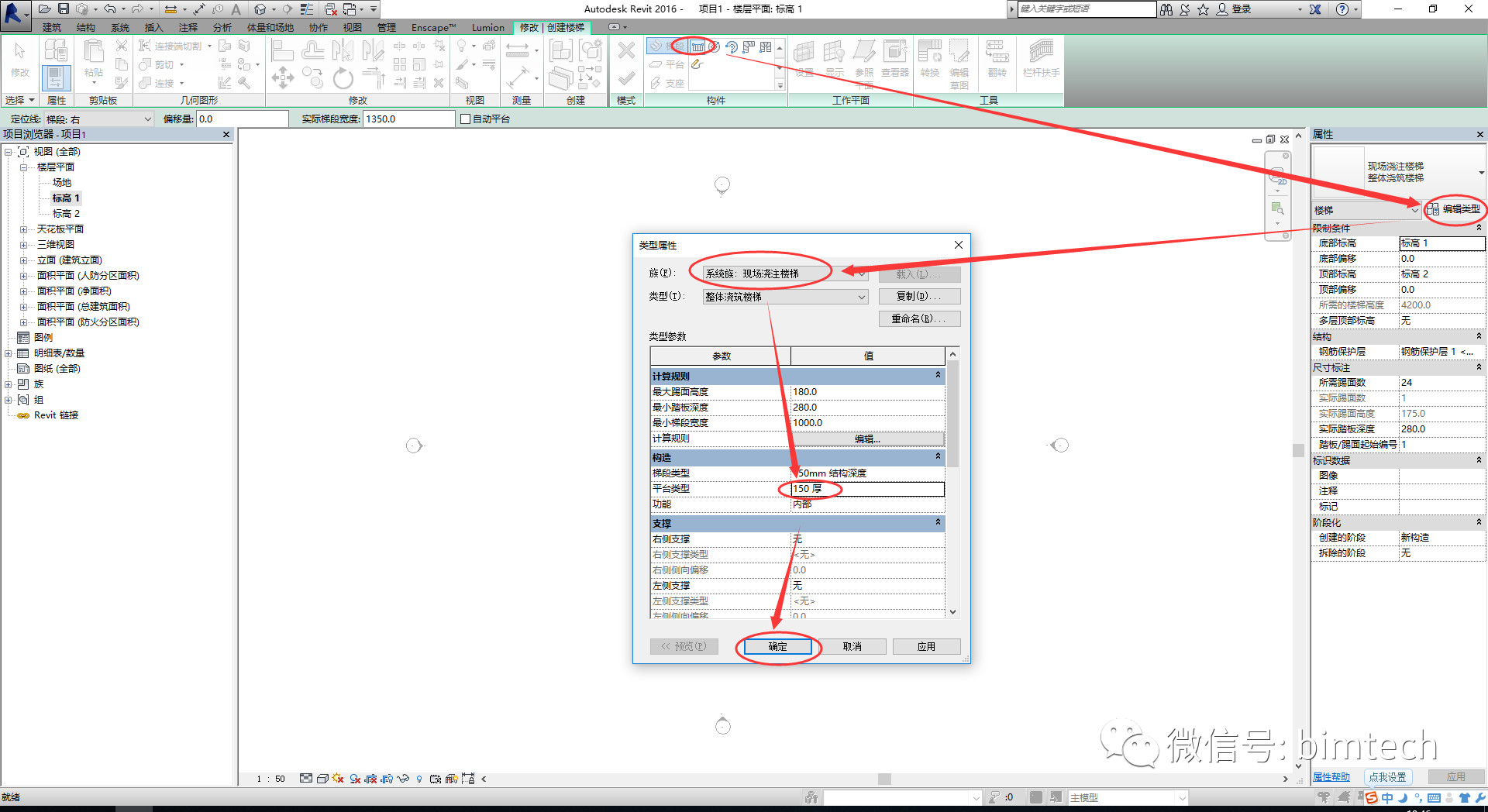The width and height of the screenshot is (1488, 812).
Task: Open the 插入 ribbon tab
Action: 154,27
